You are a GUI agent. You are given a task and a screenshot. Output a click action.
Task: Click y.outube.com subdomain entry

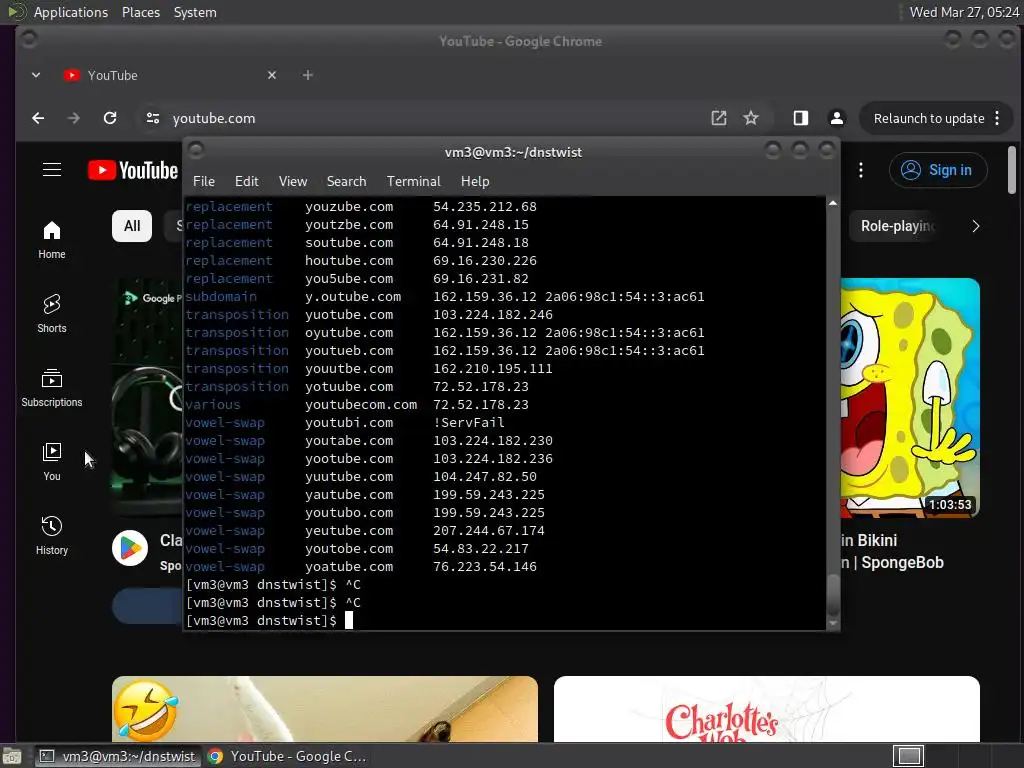coord(353,296)
